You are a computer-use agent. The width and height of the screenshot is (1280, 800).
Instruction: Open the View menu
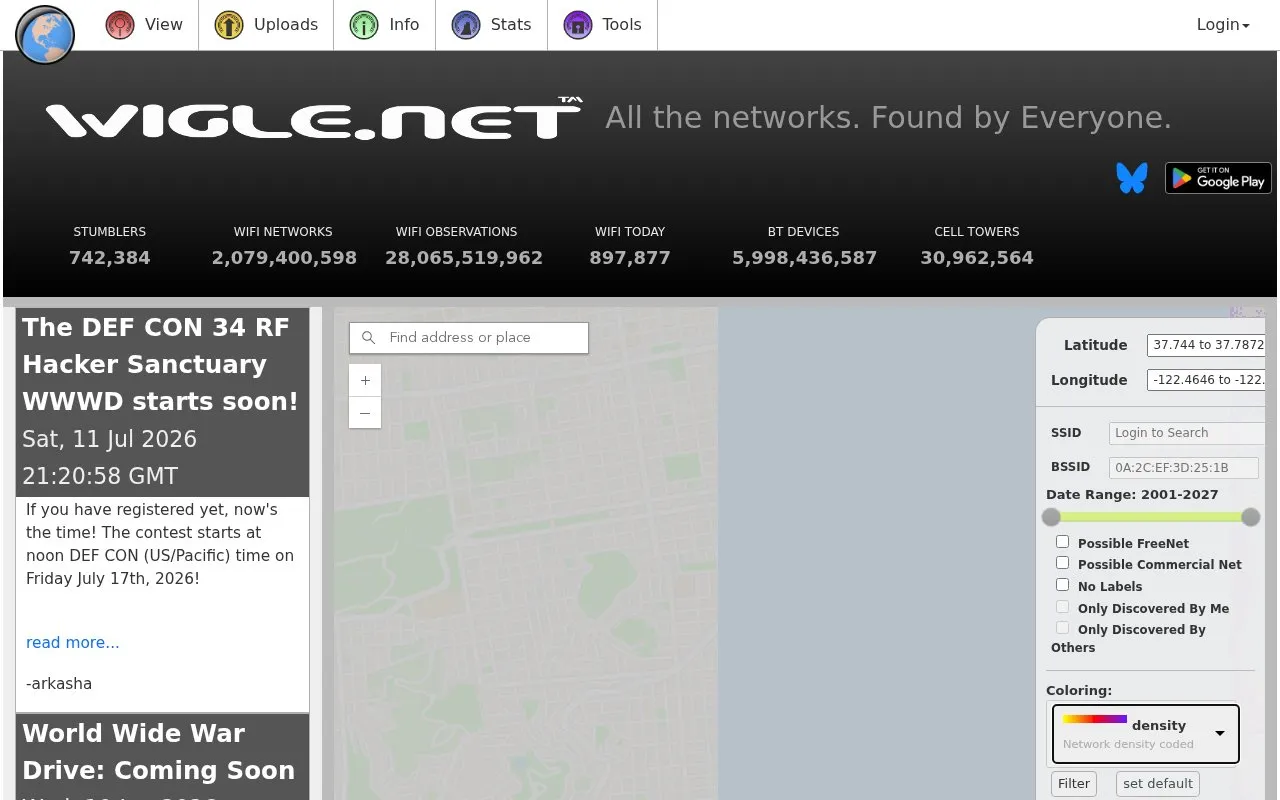145,25
